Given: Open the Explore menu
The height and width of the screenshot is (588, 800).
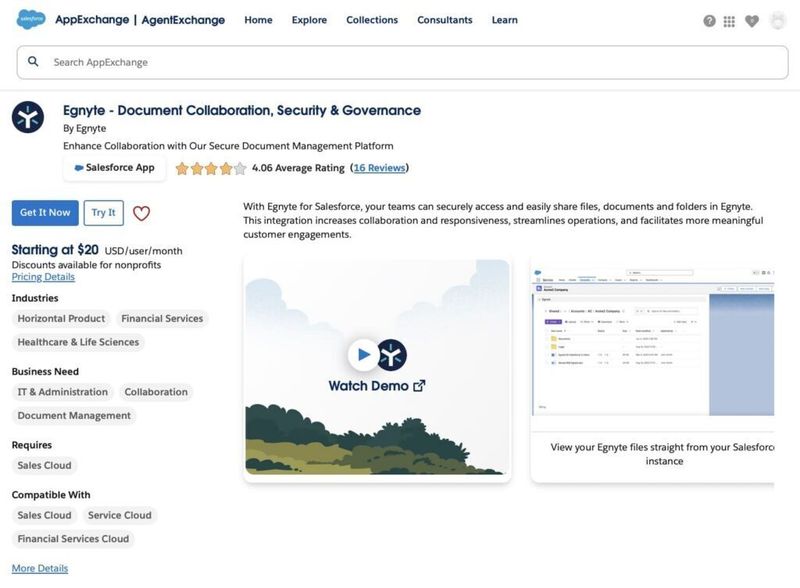Looking at the screenshot, I should pyautogui.click(x=309, y=20).
